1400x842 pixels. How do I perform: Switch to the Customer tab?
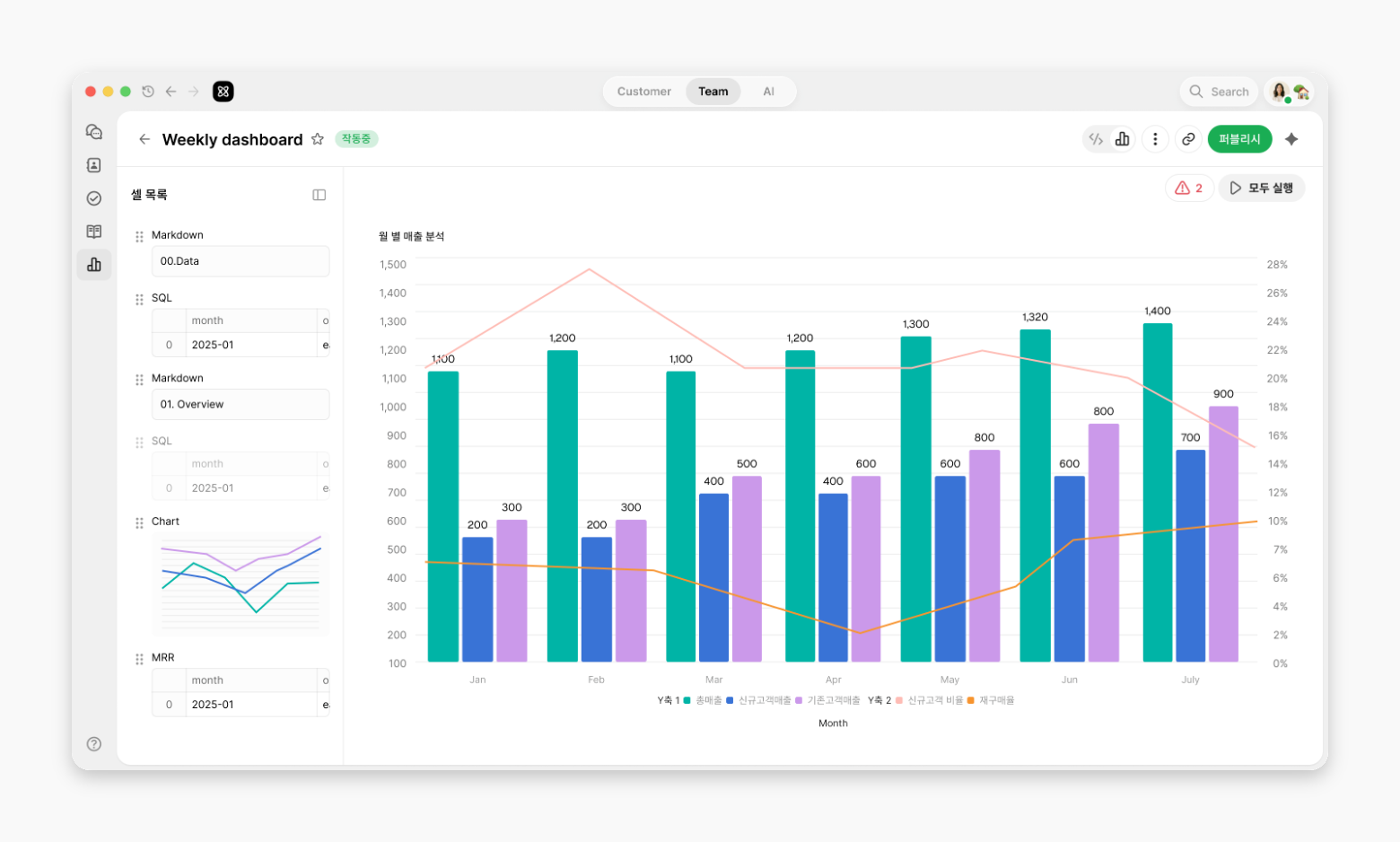[643, 92]
